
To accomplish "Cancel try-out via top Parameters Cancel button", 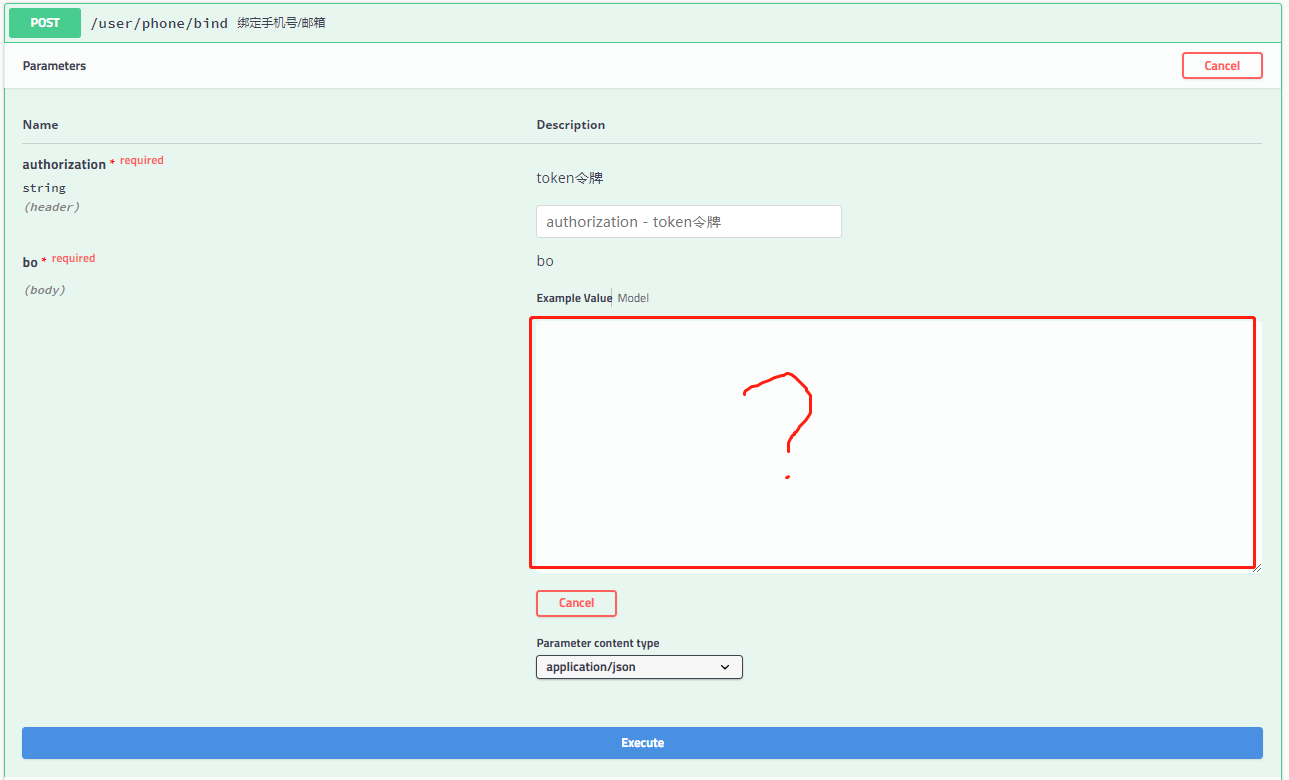I will (x=1222, y=66).
